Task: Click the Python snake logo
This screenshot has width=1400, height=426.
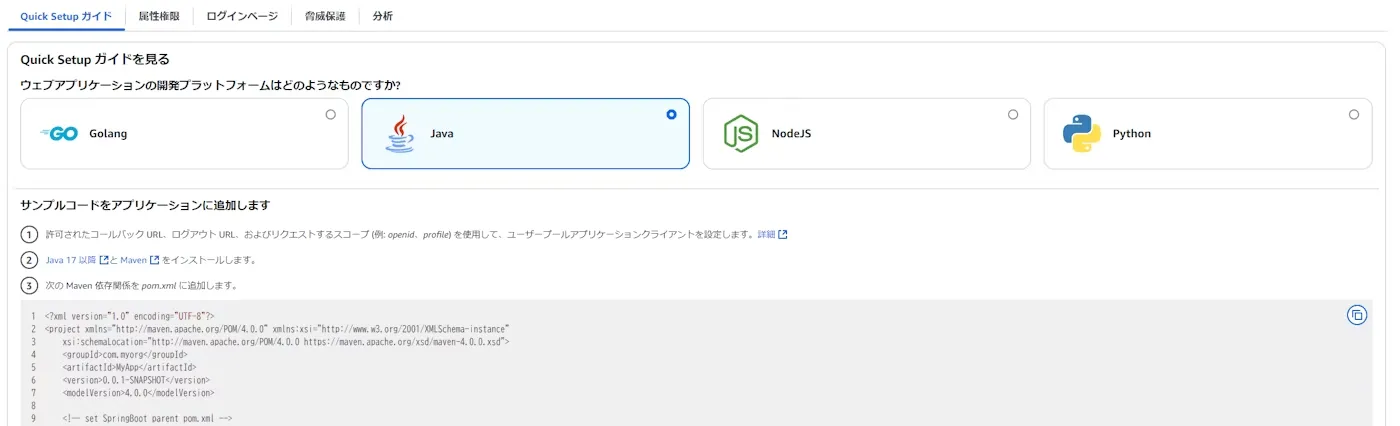Action: pyautogui.click(x=1082, y=134)
